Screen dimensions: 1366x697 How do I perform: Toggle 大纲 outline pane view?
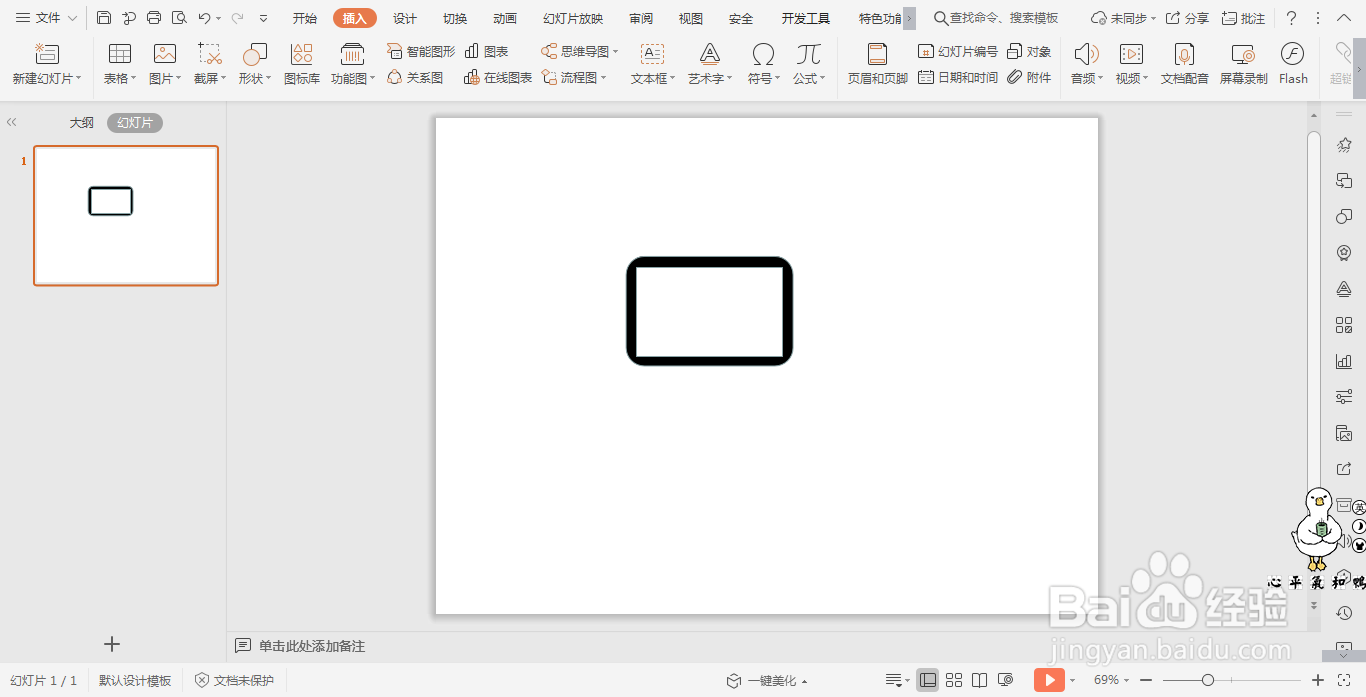[81, 123]
